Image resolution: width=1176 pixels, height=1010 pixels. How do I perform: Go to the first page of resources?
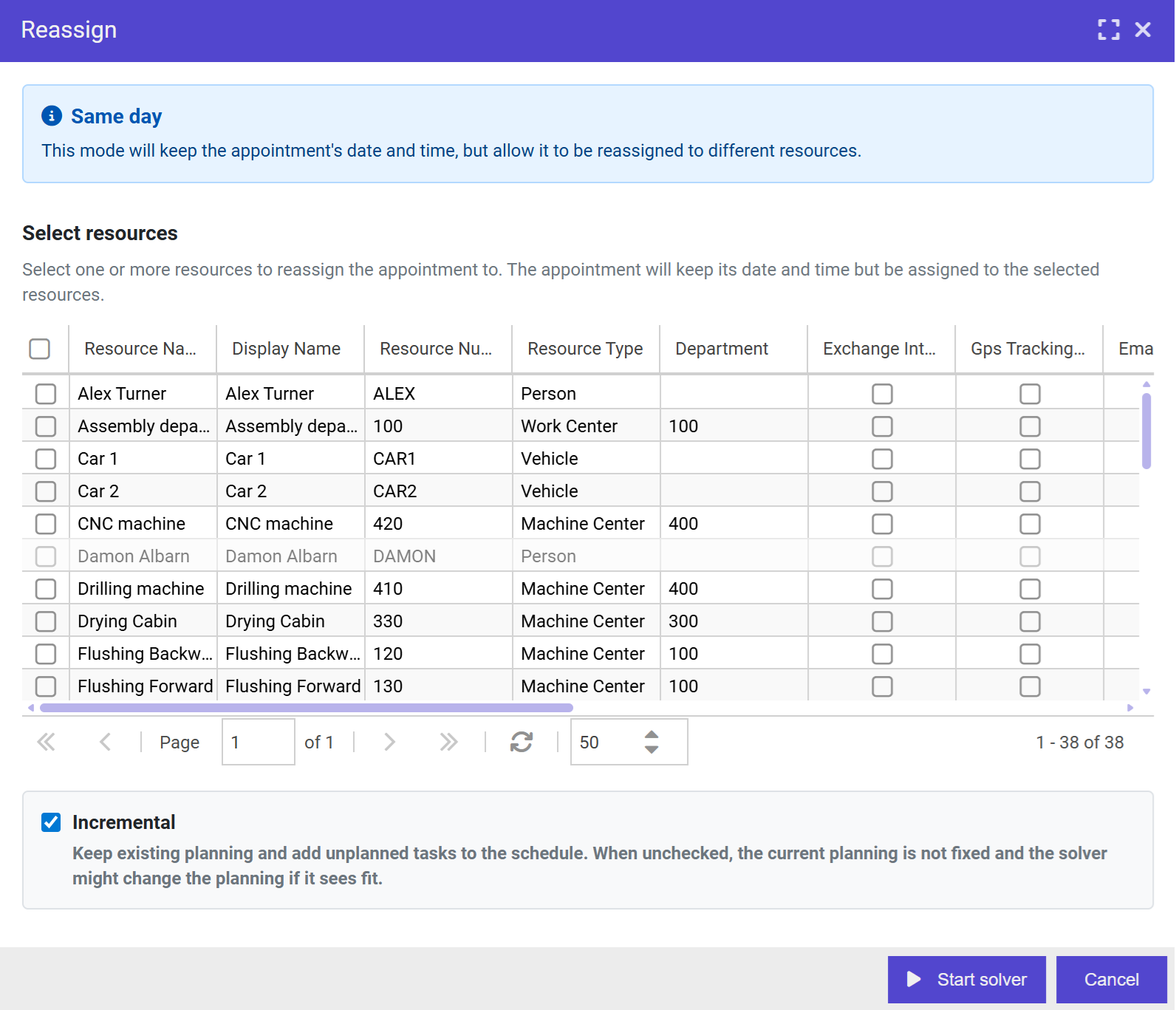(46, 742)
